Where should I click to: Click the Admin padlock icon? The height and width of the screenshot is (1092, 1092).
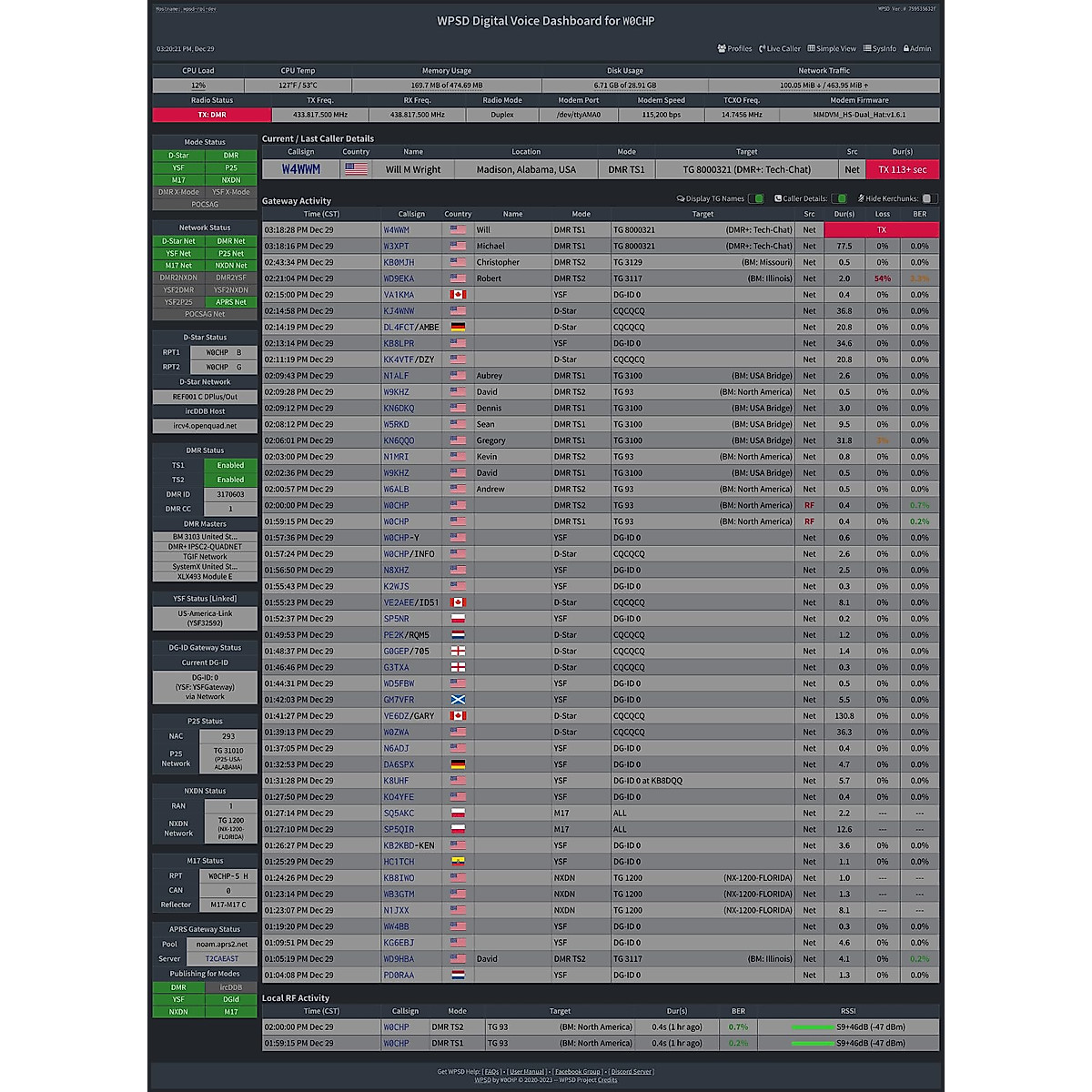(906, 49)
